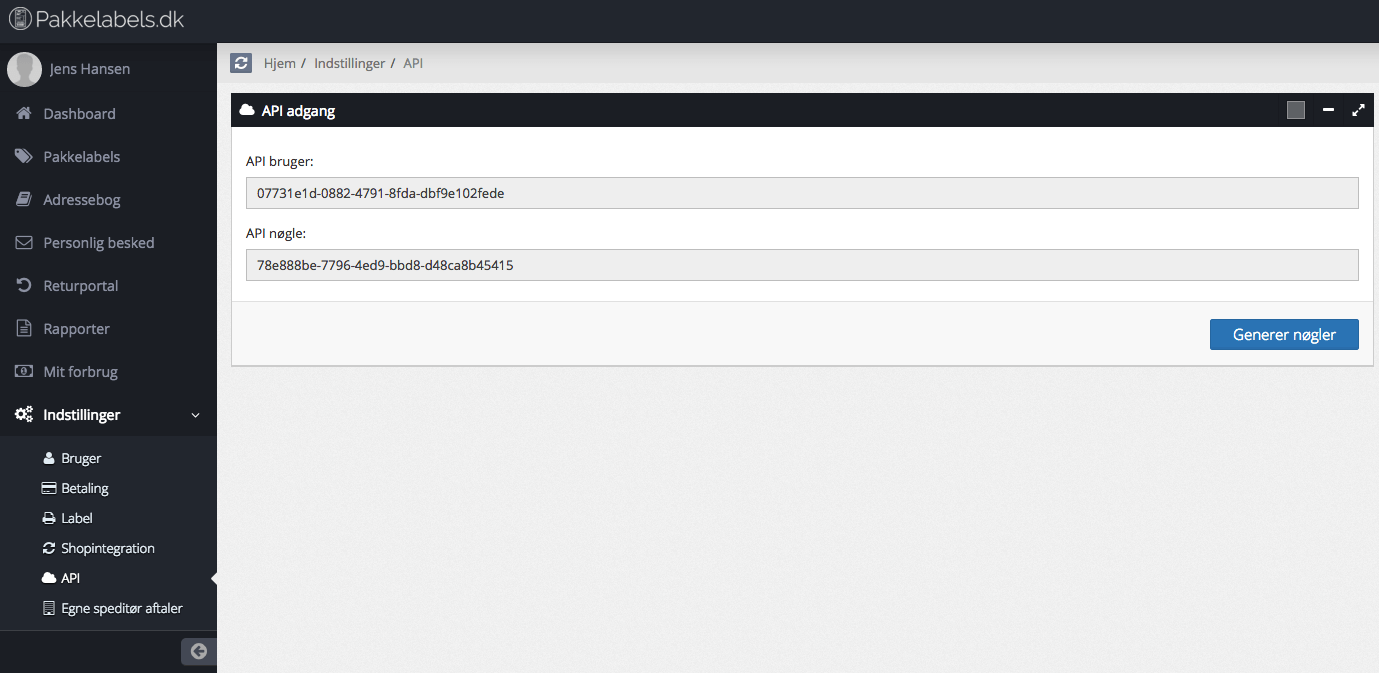Click the Egne speditør aftaler building icon

49,608
